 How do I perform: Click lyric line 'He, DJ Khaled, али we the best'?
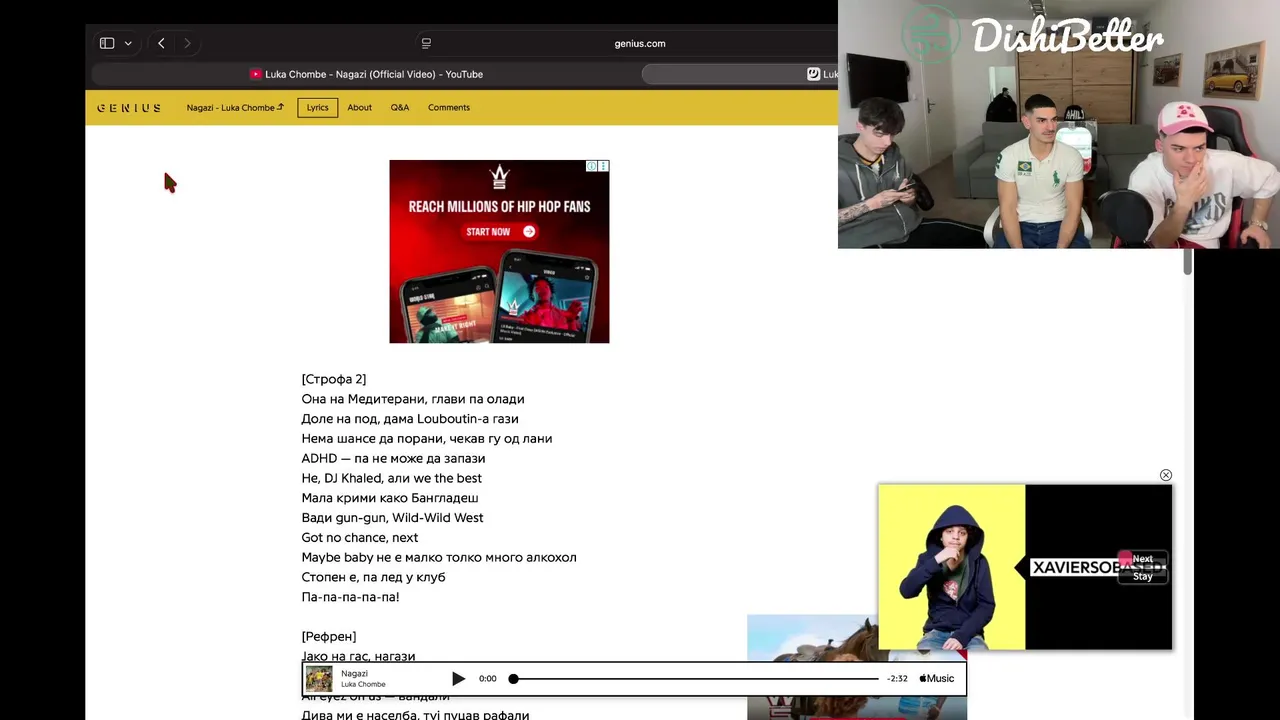coord(392,478)
